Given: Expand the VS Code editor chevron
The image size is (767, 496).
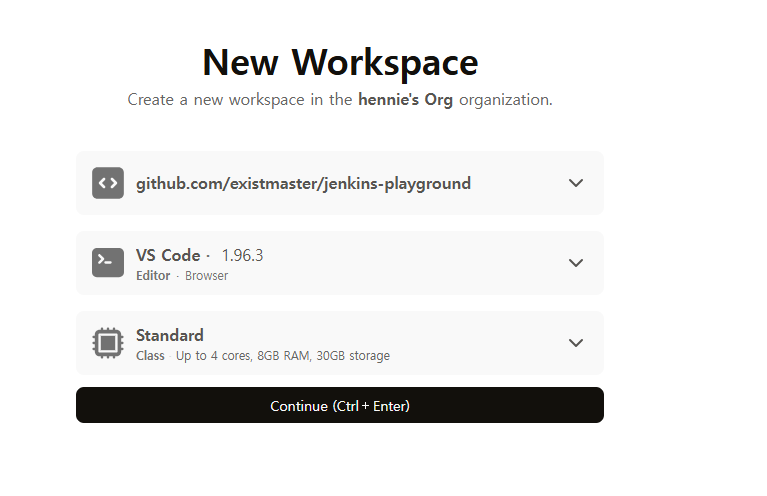Looking at the screenshot, I should [x=576, y=263].
